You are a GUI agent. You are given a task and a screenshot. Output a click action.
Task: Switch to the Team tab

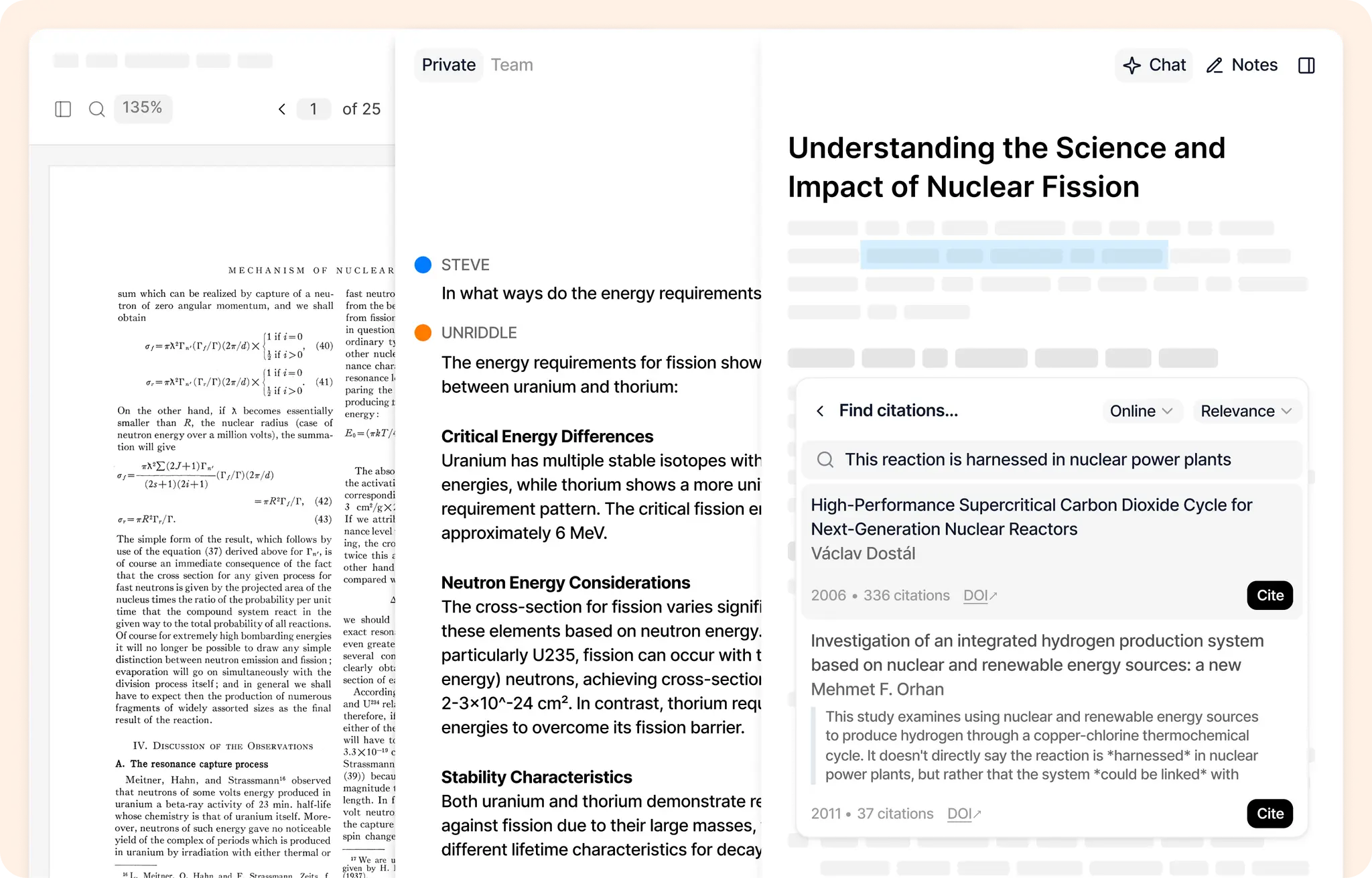click(512, 65)
